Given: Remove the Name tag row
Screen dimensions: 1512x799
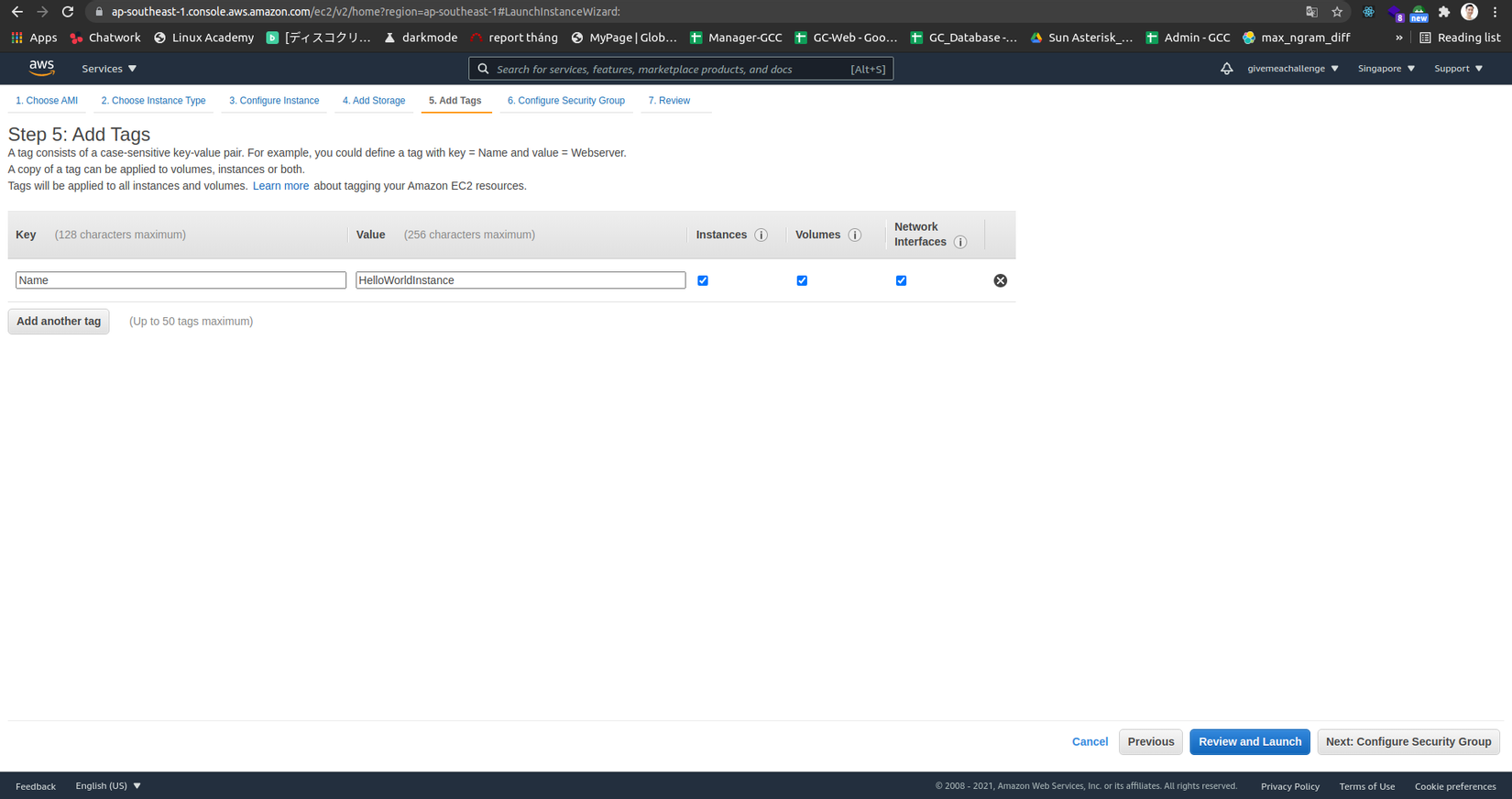Looking at the screenshot, I should (1001, 280).
